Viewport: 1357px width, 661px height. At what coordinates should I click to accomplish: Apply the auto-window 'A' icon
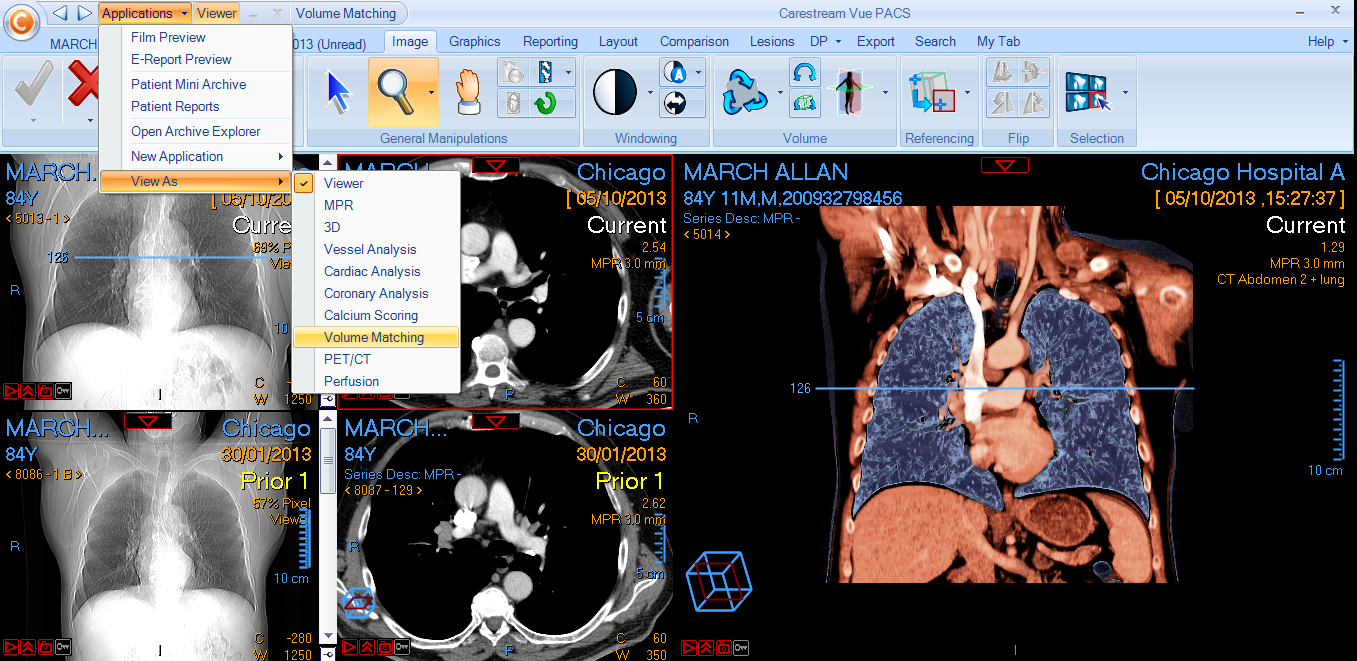[x=674, y=72]
